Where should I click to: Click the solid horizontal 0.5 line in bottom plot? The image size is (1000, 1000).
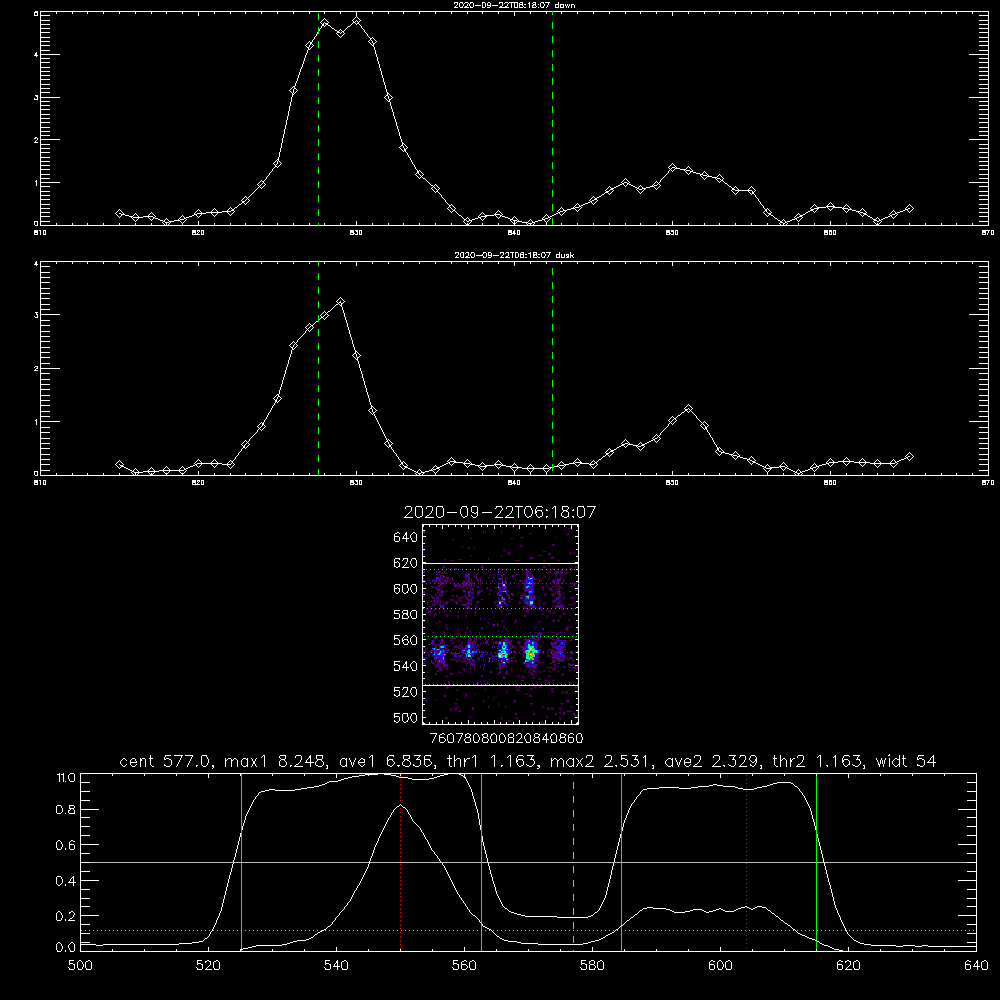(x=528, y=862)
